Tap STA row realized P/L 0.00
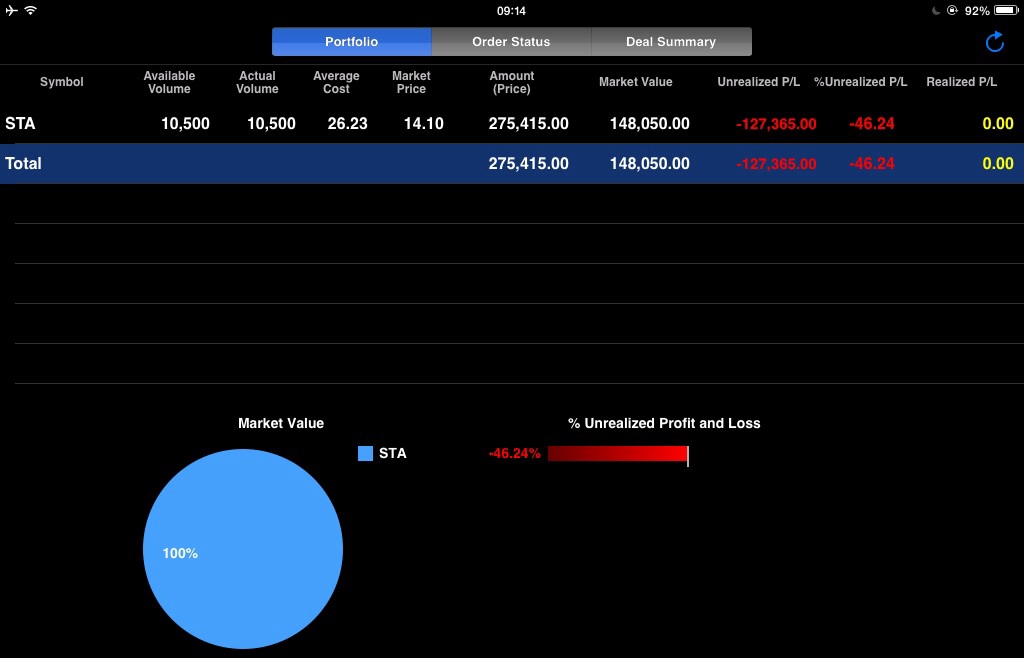This screenshot has width=1024, height=658. pyautogui.click(x=998, y=123)
